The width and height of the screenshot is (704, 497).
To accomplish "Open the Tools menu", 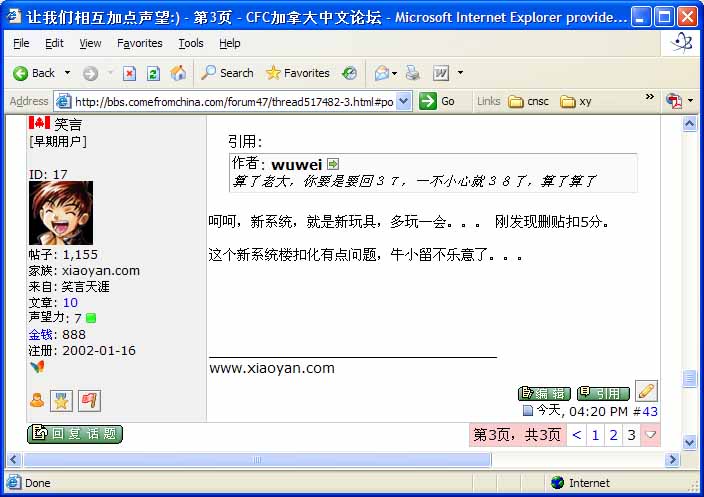I will coord(190,43).
